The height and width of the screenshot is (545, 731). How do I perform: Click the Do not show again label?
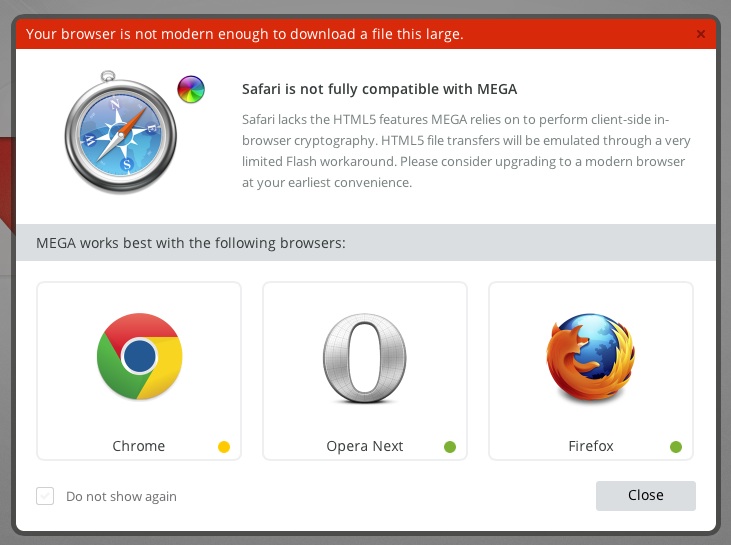[x=121, y=497]
